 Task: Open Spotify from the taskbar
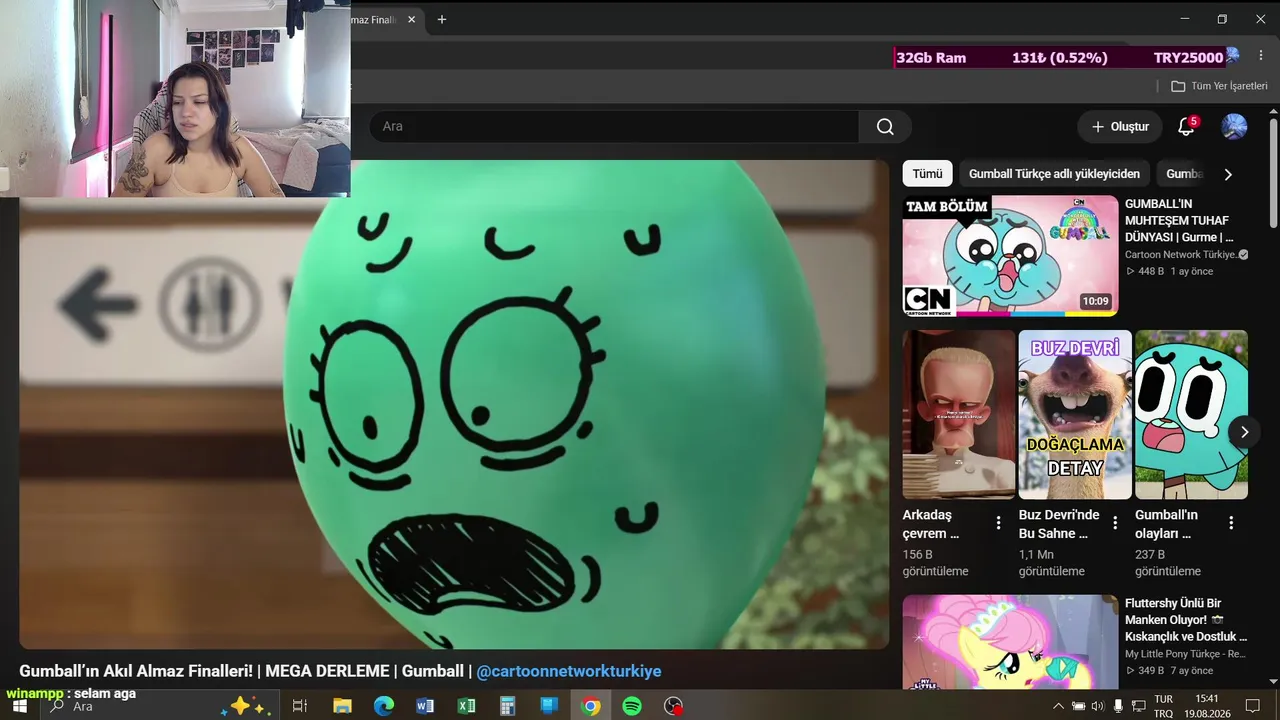point(632,706)
